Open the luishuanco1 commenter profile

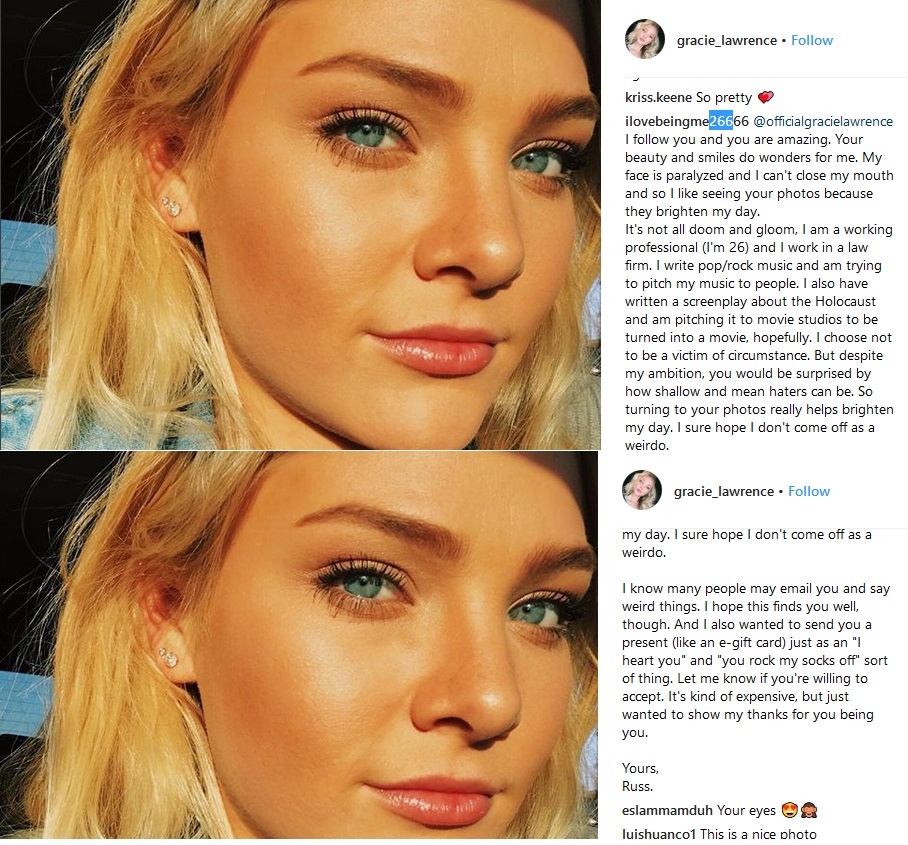(659, 834)
